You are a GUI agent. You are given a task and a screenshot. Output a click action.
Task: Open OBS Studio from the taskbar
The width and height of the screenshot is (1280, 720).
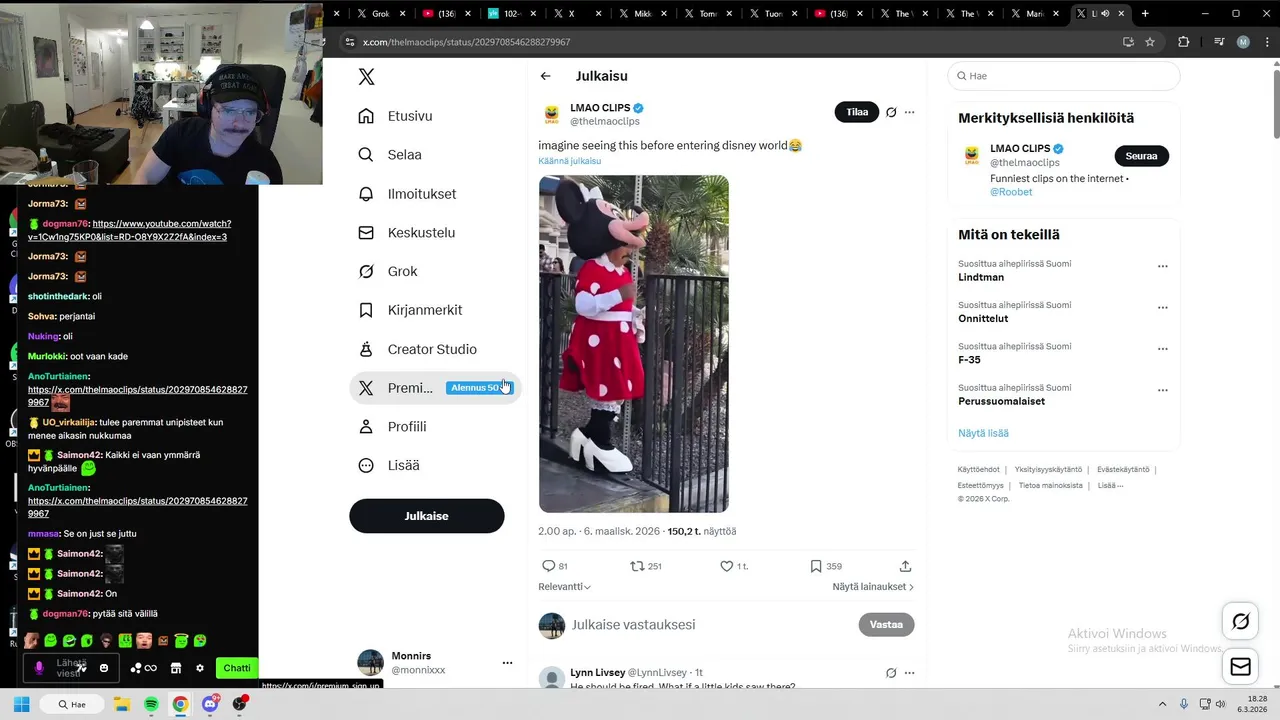pos(240,704)
